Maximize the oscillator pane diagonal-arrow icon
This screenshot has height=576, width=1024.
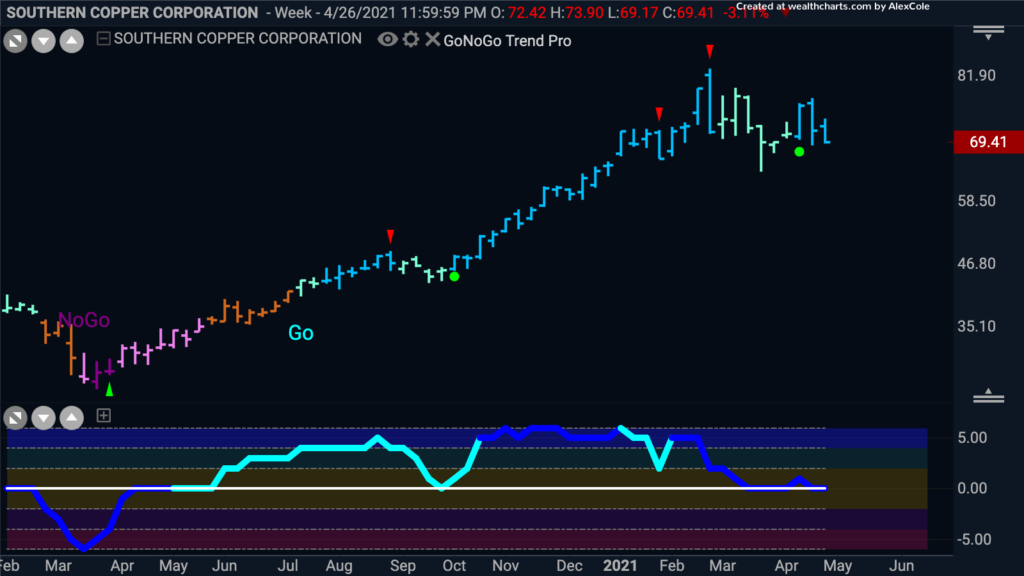coord(15,417)
